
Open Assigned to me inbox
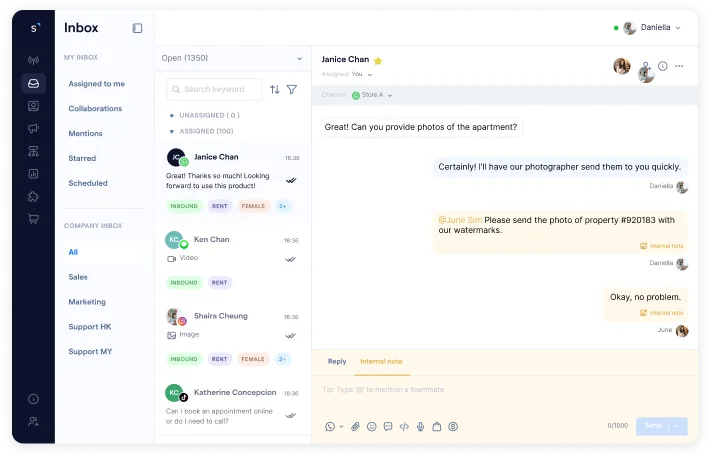click(x=96, y=84)
